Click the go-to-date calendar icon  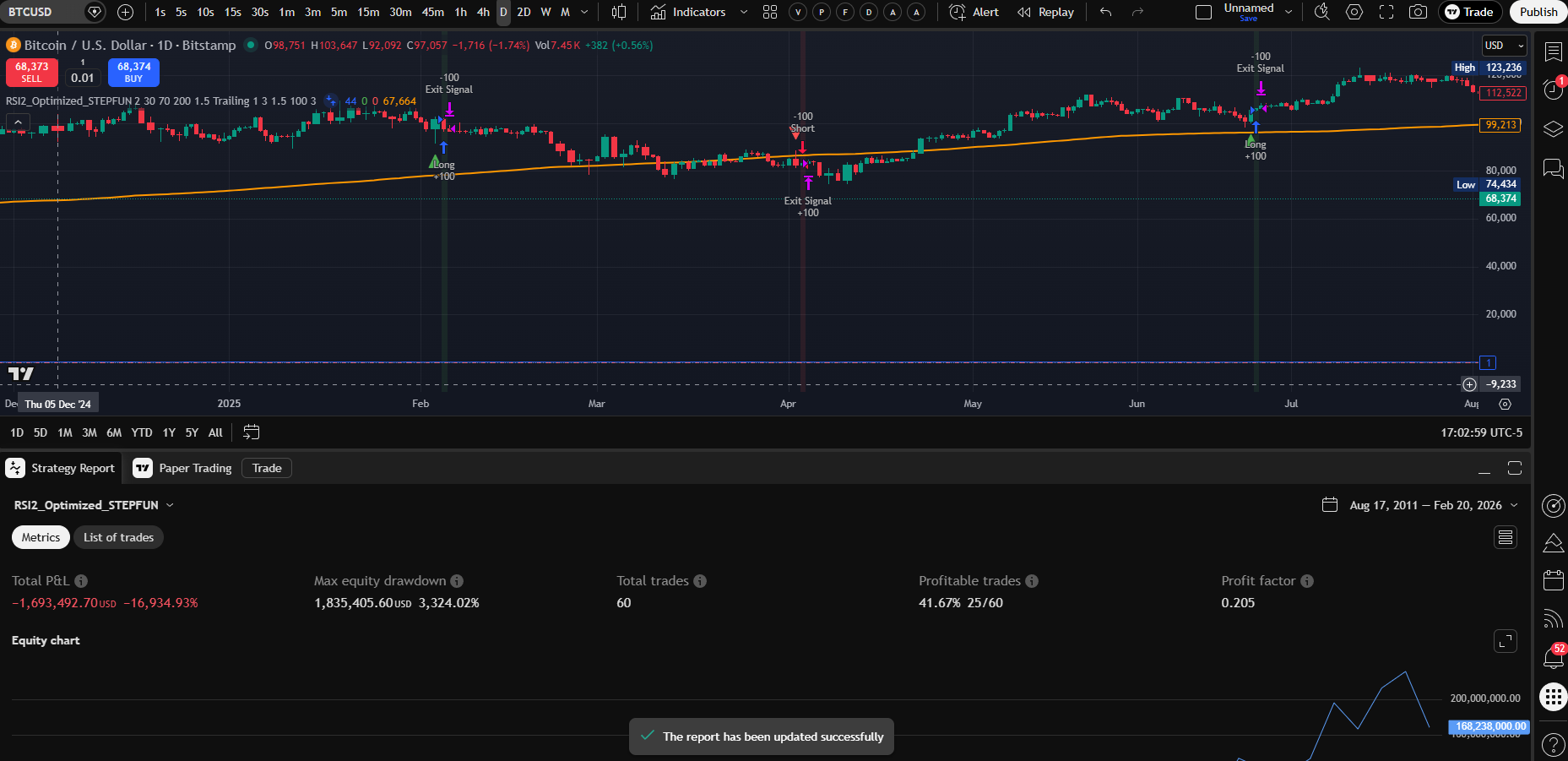pos(251,432)
